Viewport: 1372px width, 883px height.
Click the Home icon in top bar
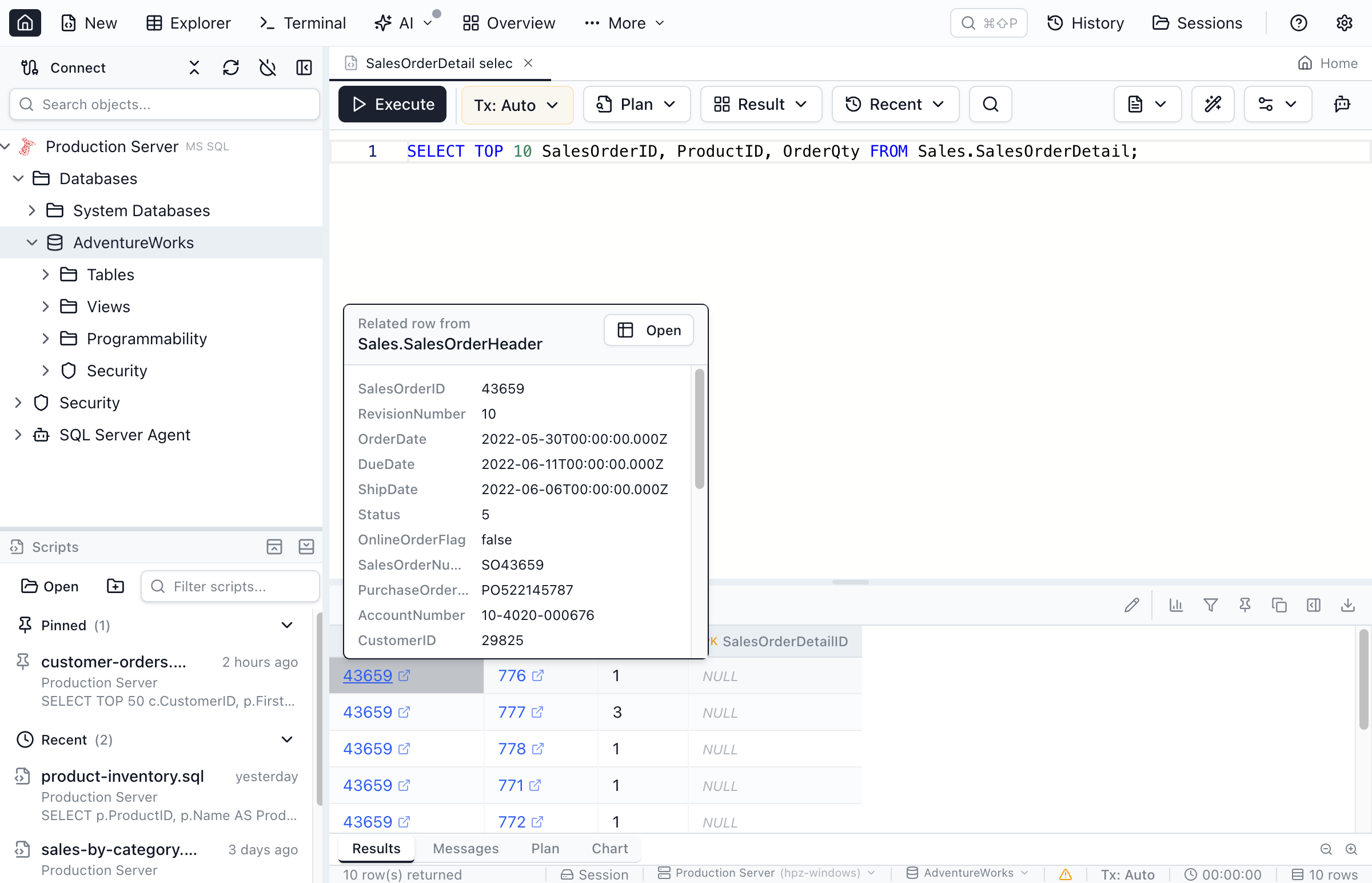pos(25,23)
